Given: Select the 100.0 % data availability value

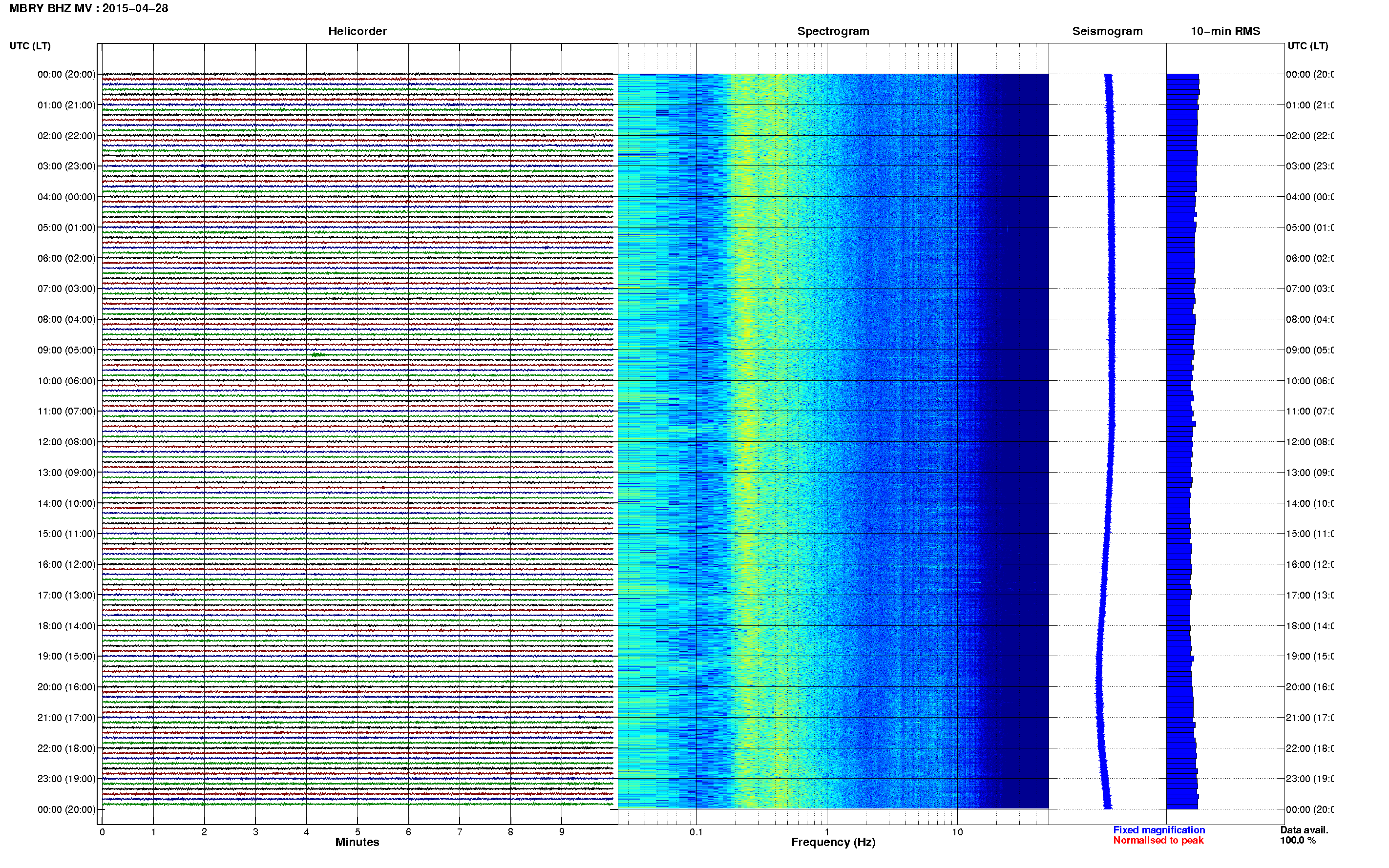Looking at the screenshot, I should click(1297, 841).
